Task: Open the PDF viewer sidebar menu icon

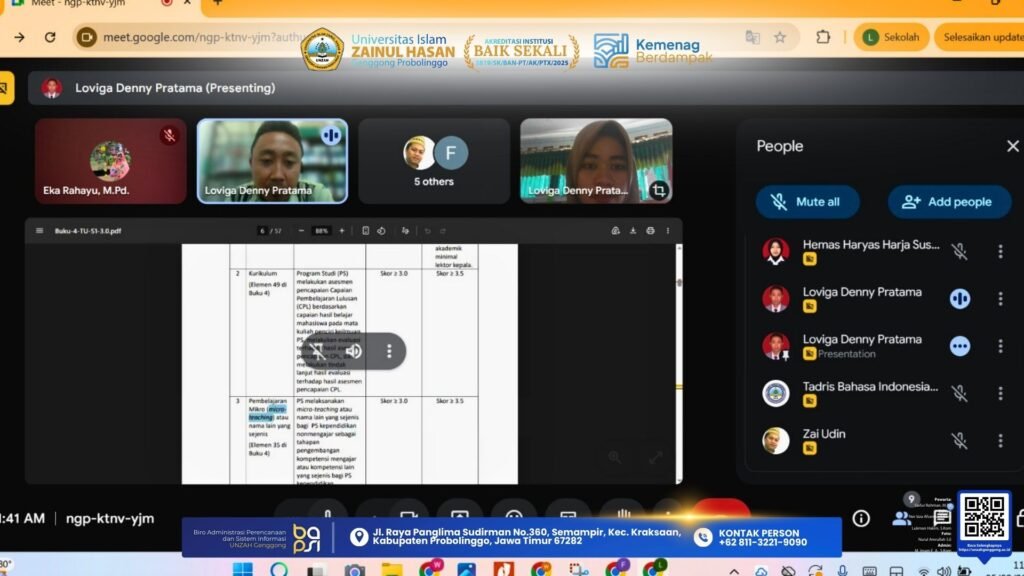Action: 40,231
